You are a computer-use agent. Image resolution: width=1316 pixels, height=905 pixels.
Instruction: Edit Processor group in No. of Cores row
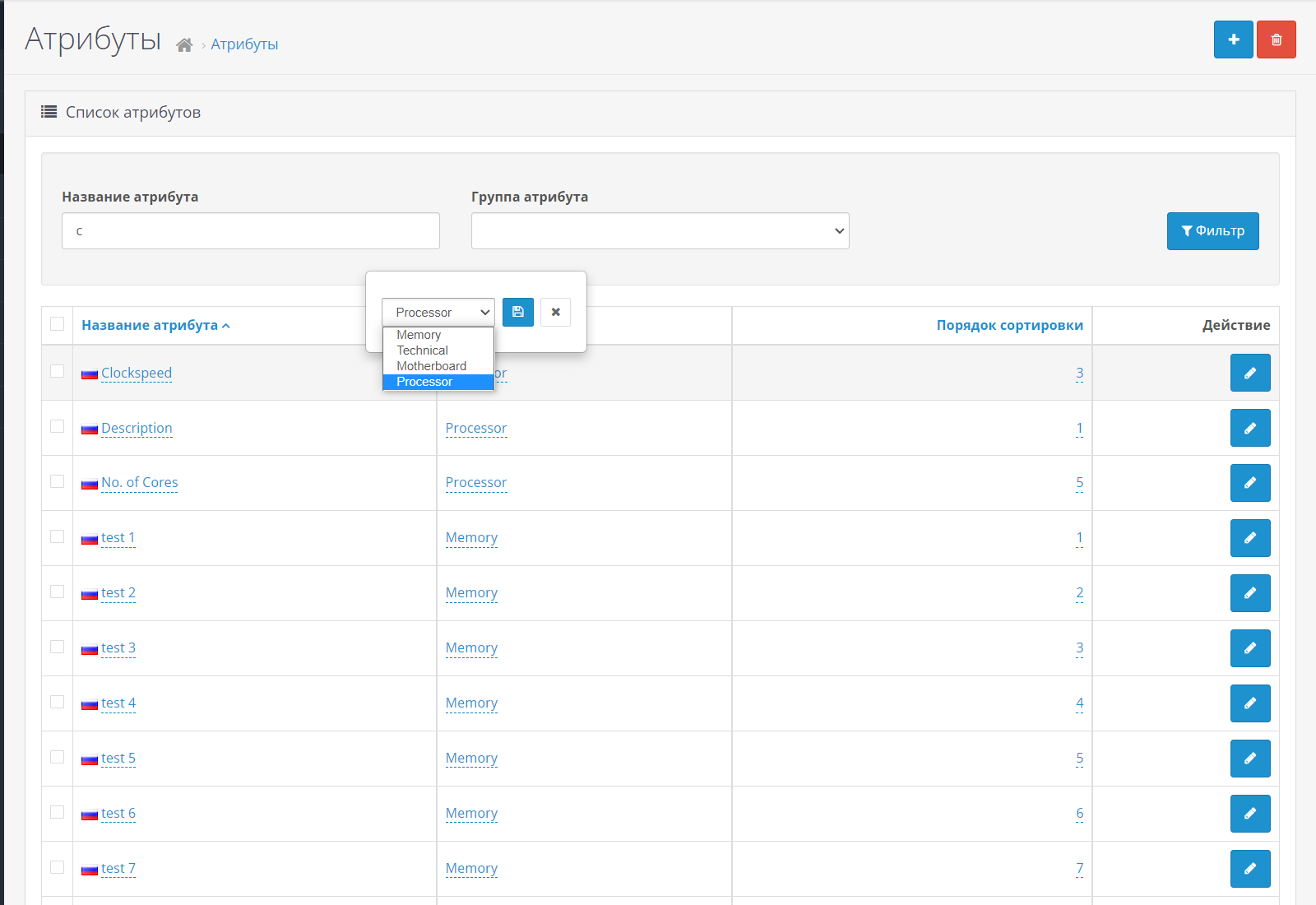coord(476,482)
